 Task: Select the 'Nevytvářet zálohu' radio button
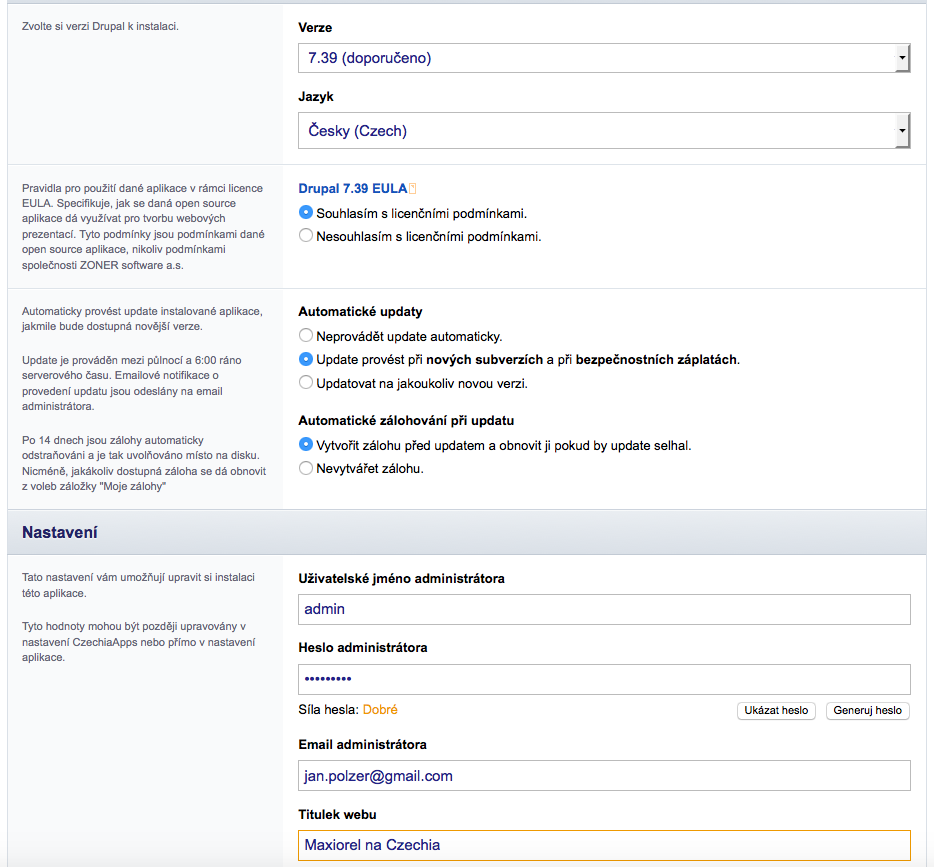click(306, 468)
